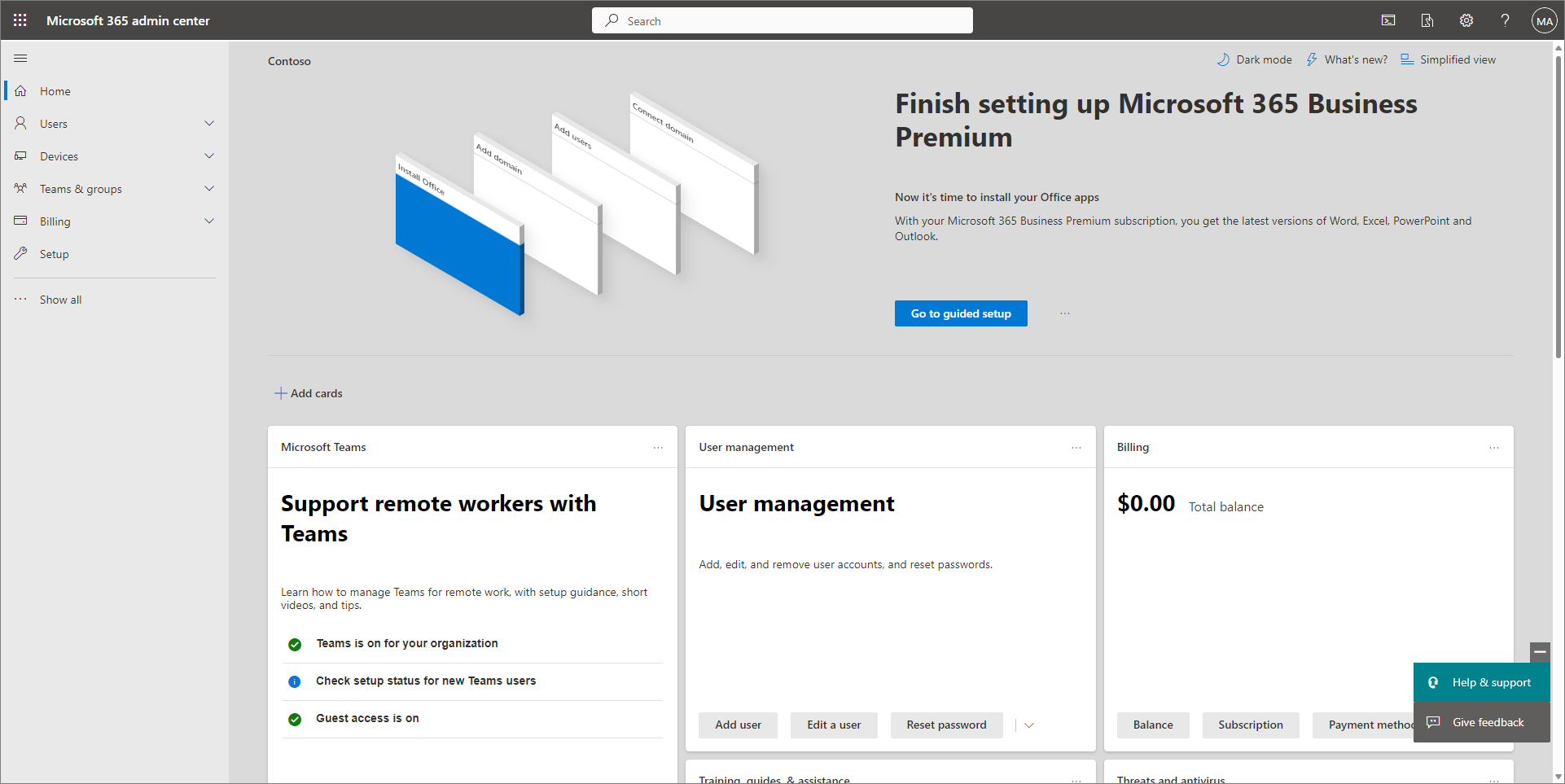This screenshot has height=784, width=1565.
Task: Click Go to guided setup button
Action: coord(961,313)
